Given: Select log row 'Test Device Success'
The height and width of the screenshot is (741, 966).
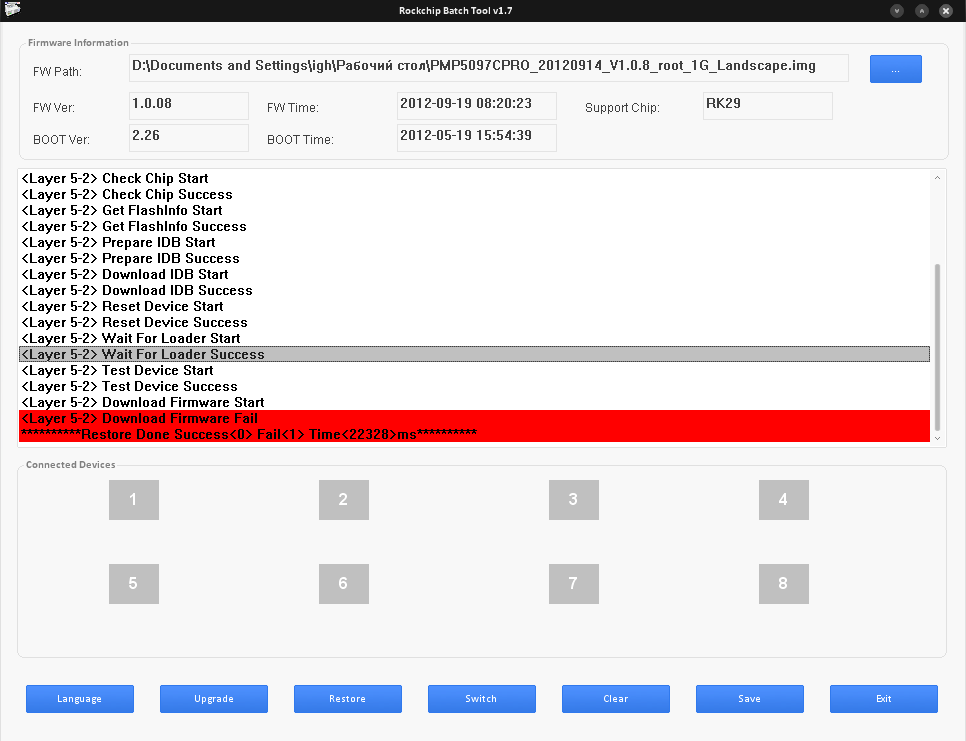Looking at the screenshot, I should [474, 386].
